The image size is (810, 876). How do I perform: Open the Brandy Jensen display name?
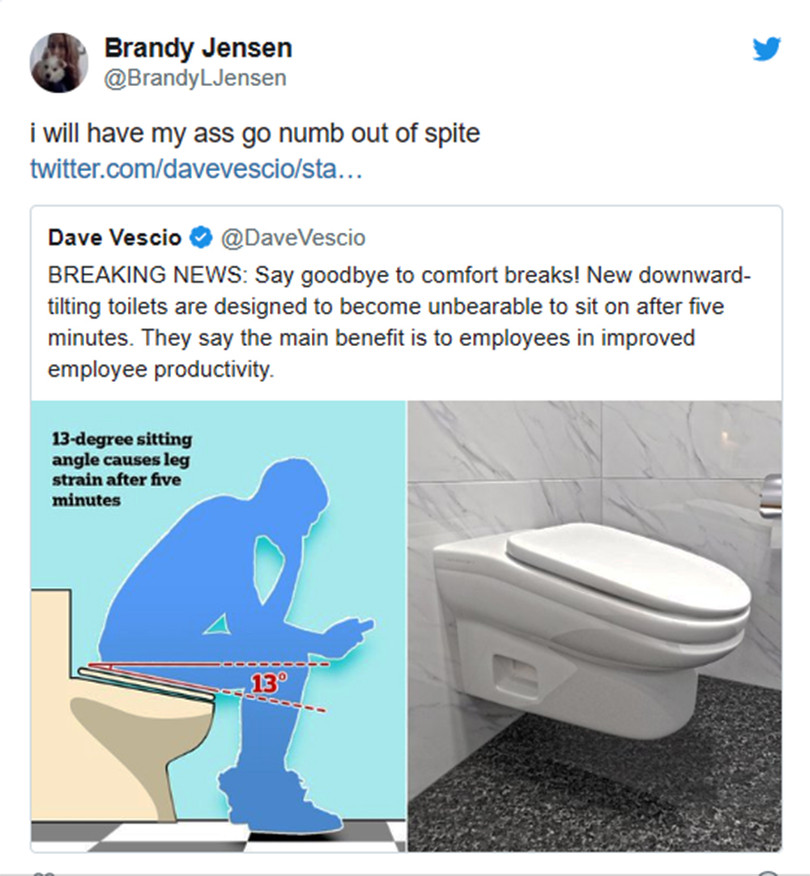(198, 48)
